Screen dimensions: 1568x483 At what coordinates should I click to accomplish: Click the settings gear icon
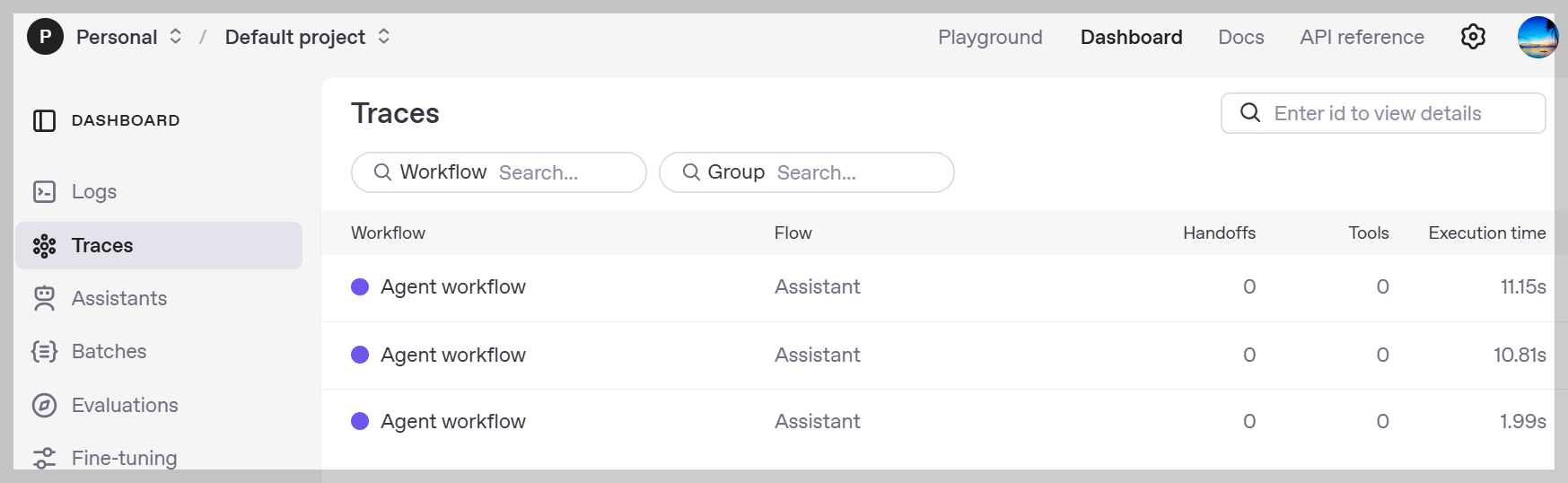pyautogui.click(x=1473, y=37)
